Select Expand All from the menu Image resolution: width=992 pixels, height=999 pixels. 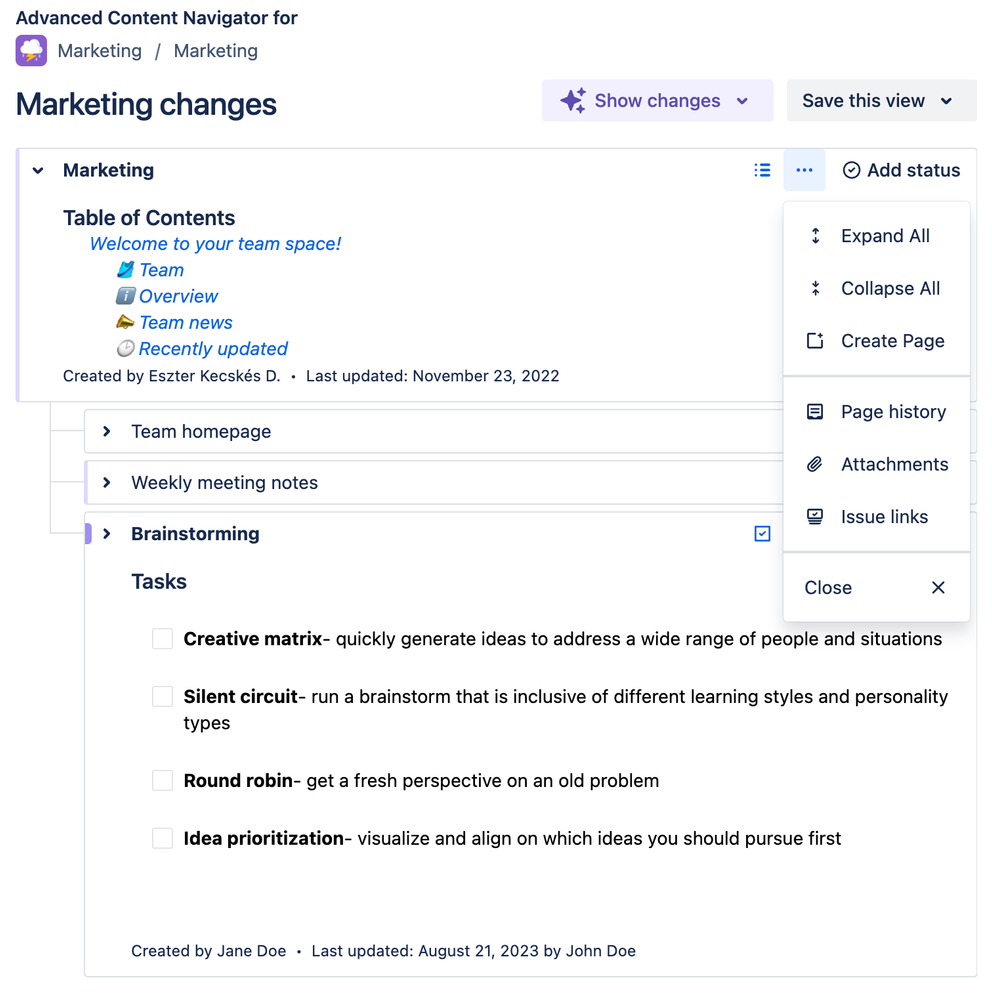pos(885,236)
